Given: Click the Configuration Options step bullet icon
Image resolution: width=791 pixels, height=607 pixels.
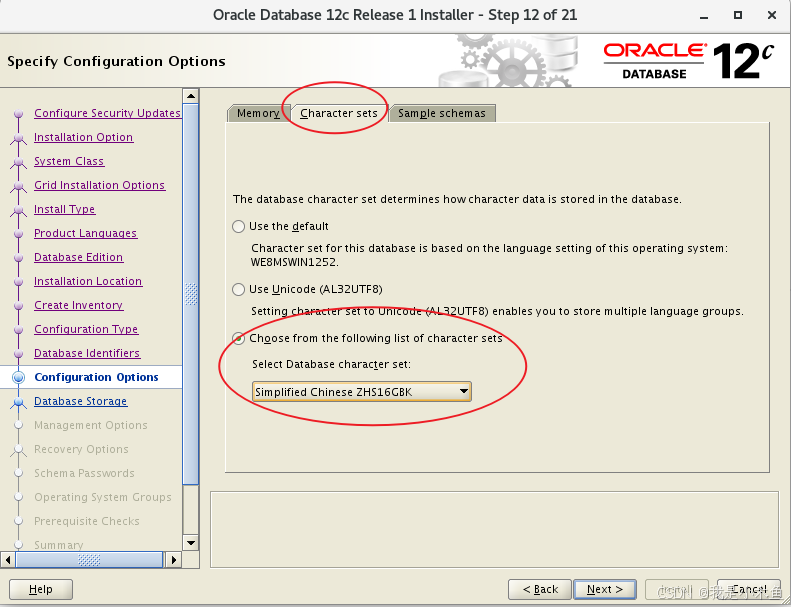Looking at the screenshot, I should (19, 377).
